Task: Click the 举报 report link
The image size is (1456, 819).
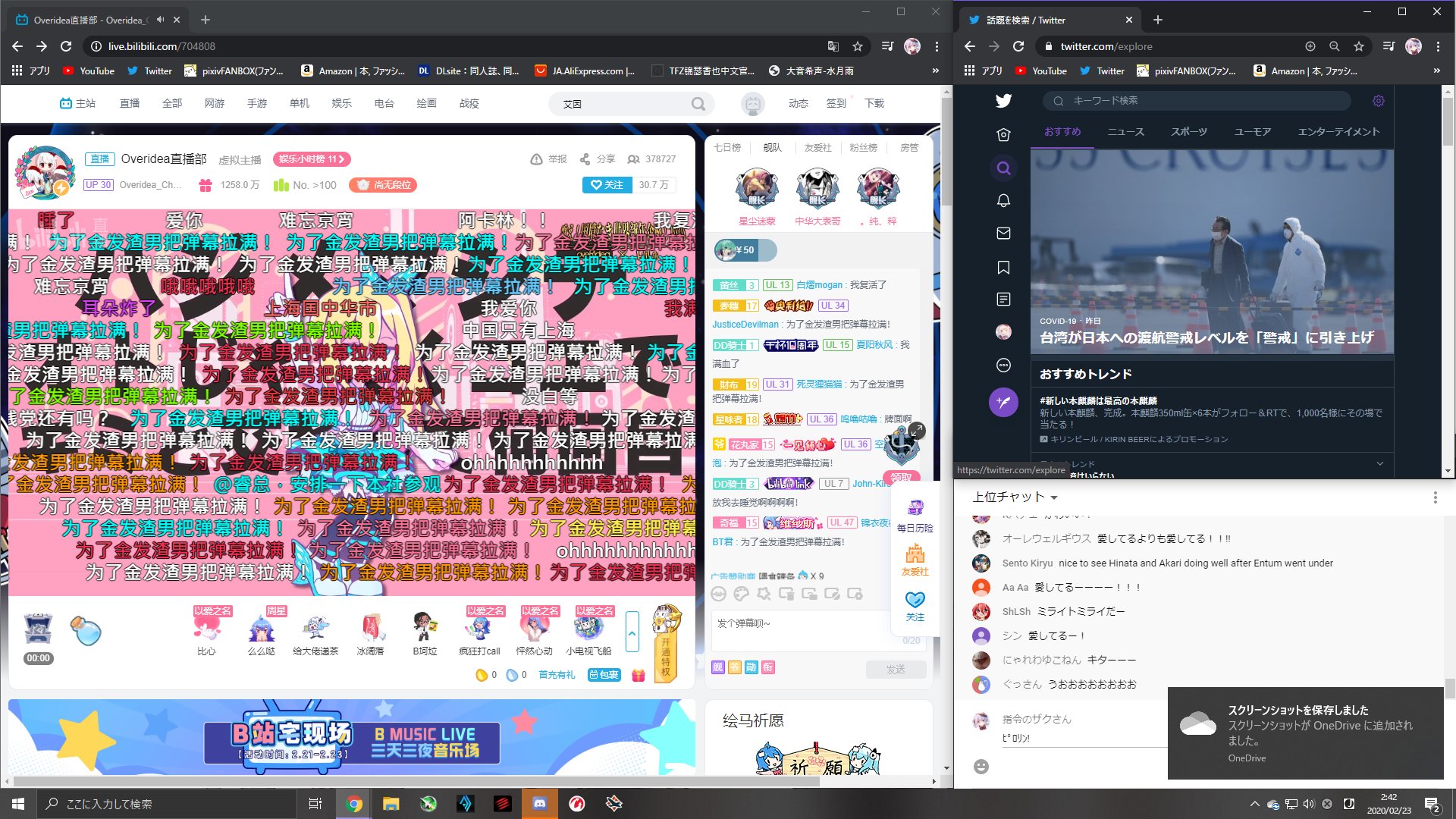Action: [549, 159]
